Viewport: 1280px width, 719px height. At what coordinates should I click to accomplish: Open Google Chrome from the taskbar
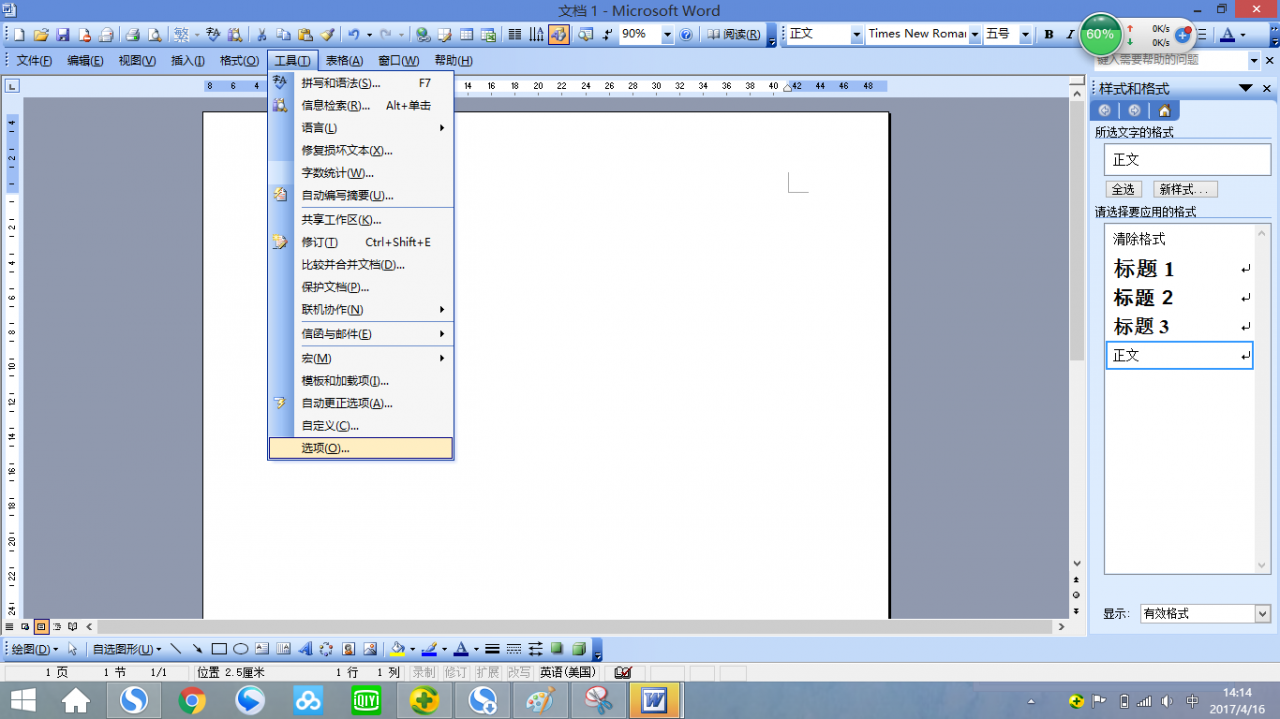(x=193, y=701)
